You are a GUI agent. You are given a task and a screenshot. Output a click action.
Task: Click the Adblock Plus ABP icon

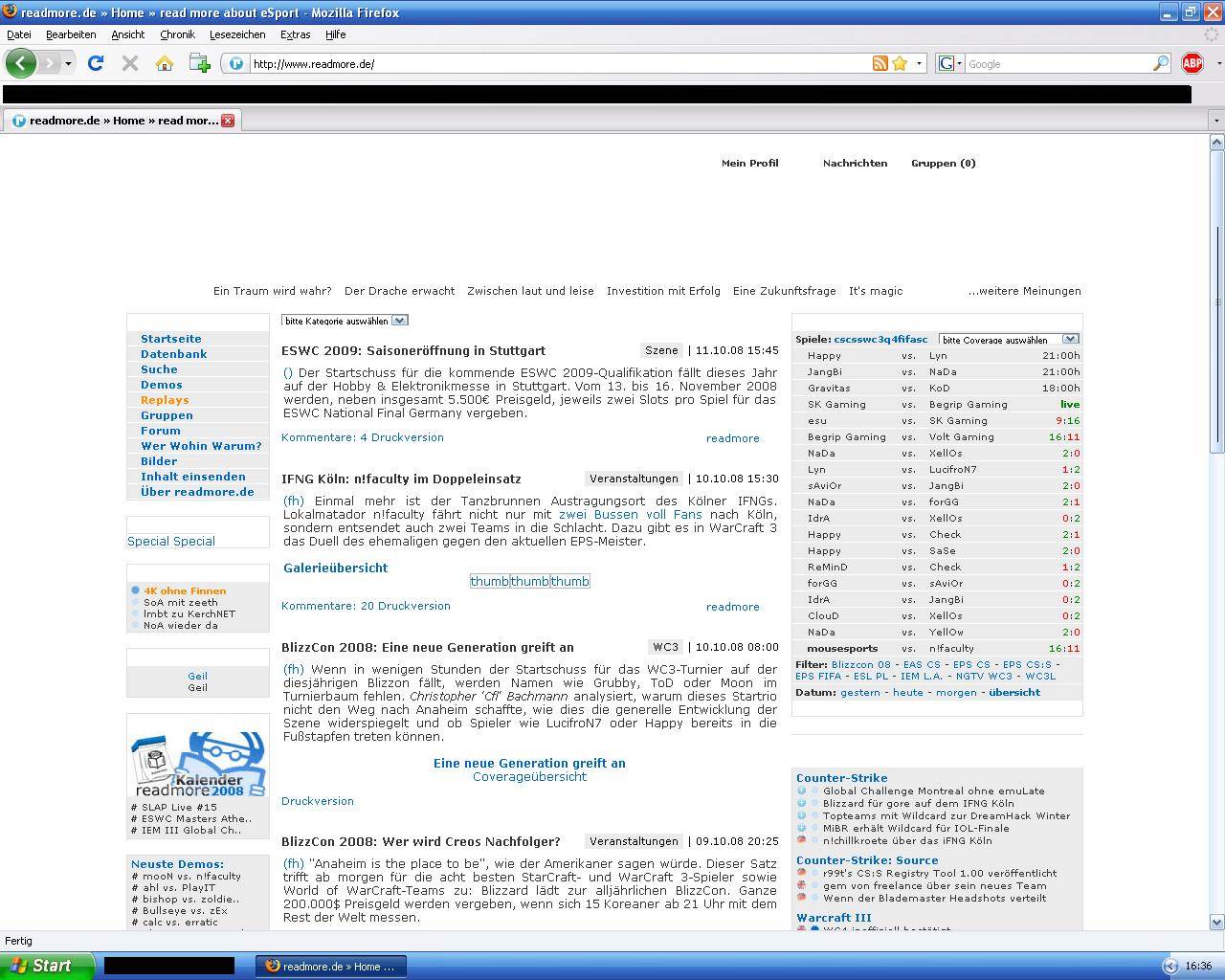click(x=1192, y=63)
